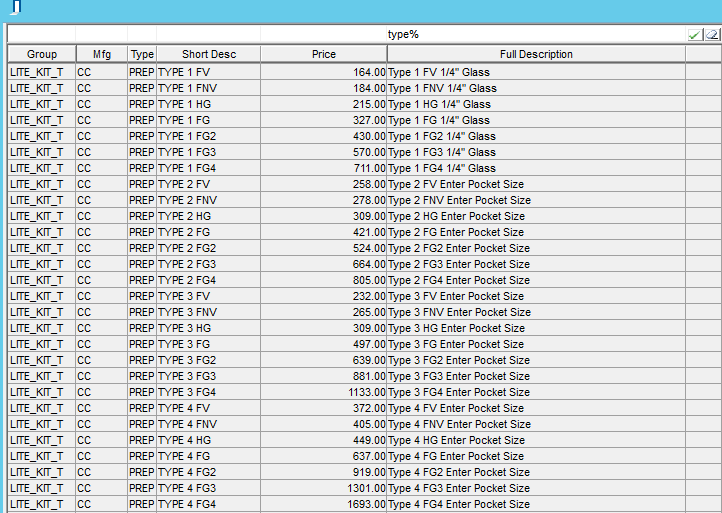
Task: Select the TYPE 3 FG3 short description cell
Action: tap(209, 377)
